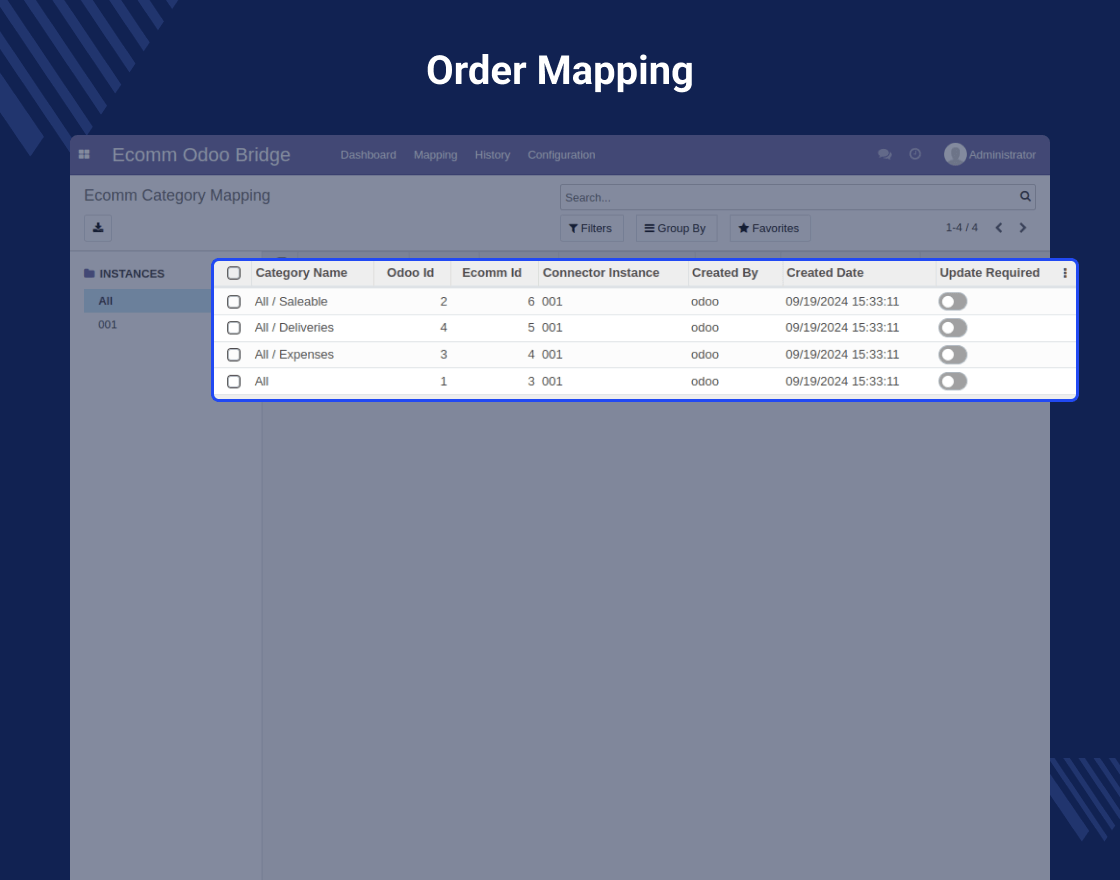1120x880 pixels.
Task: Tick checkbox for All / Deliveries row
Action: pos(234,328)
